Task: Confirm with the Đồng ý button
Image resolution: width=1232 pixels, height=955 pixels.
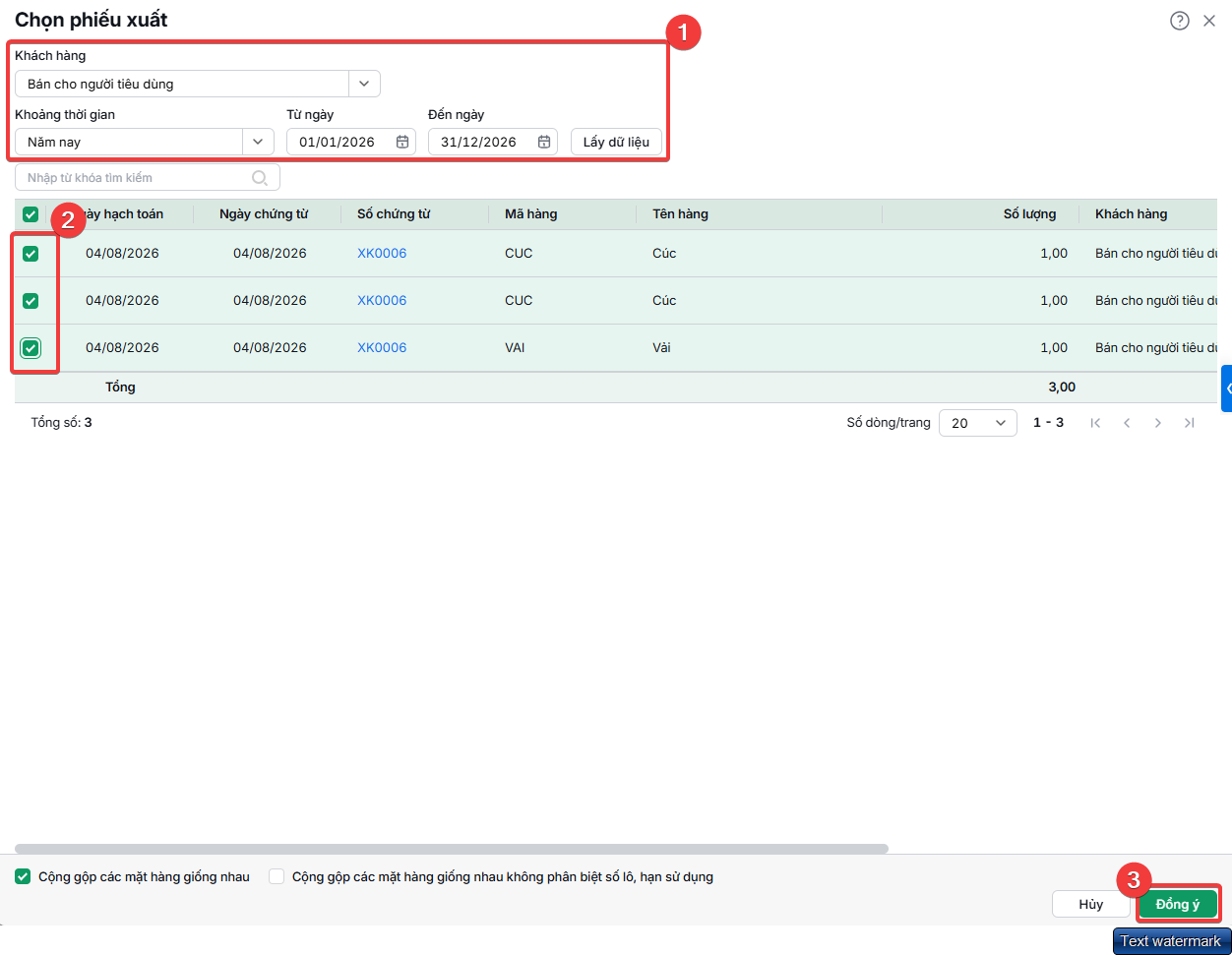Action: tap(1178, 904)
